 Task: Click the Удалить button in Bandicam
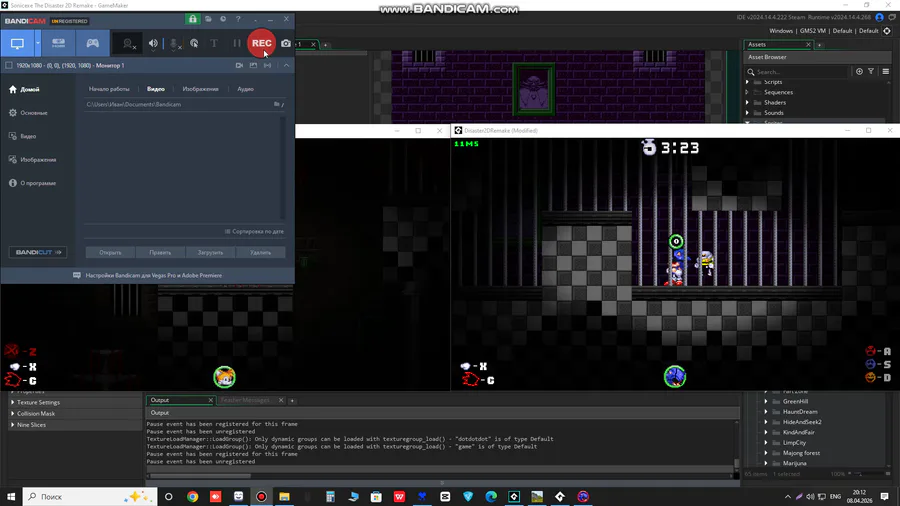tap(261, 252)
